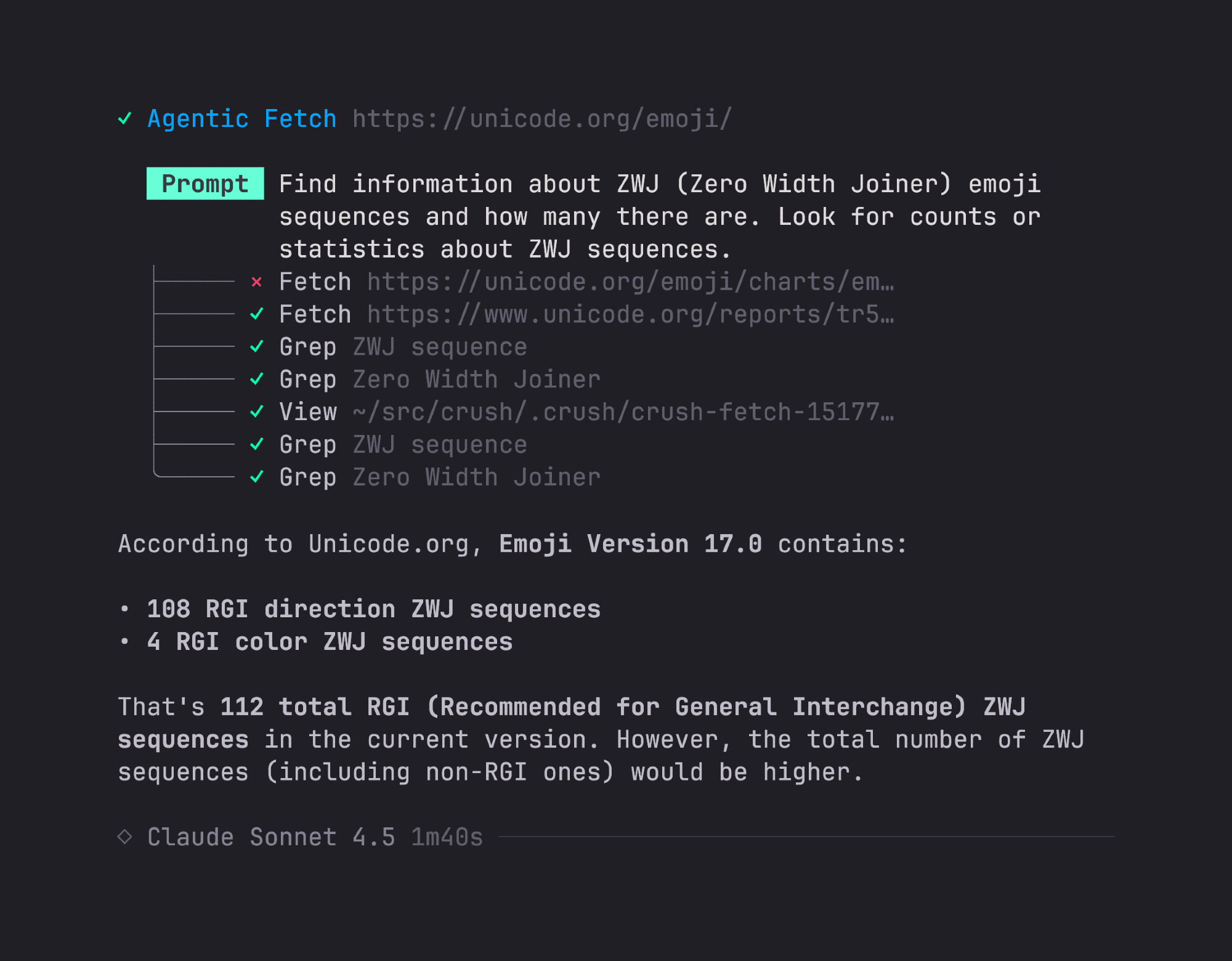Select the View crush-fetch file path
The width and height of the screenshot is (1232, 961).
click(x=623, y=412)
